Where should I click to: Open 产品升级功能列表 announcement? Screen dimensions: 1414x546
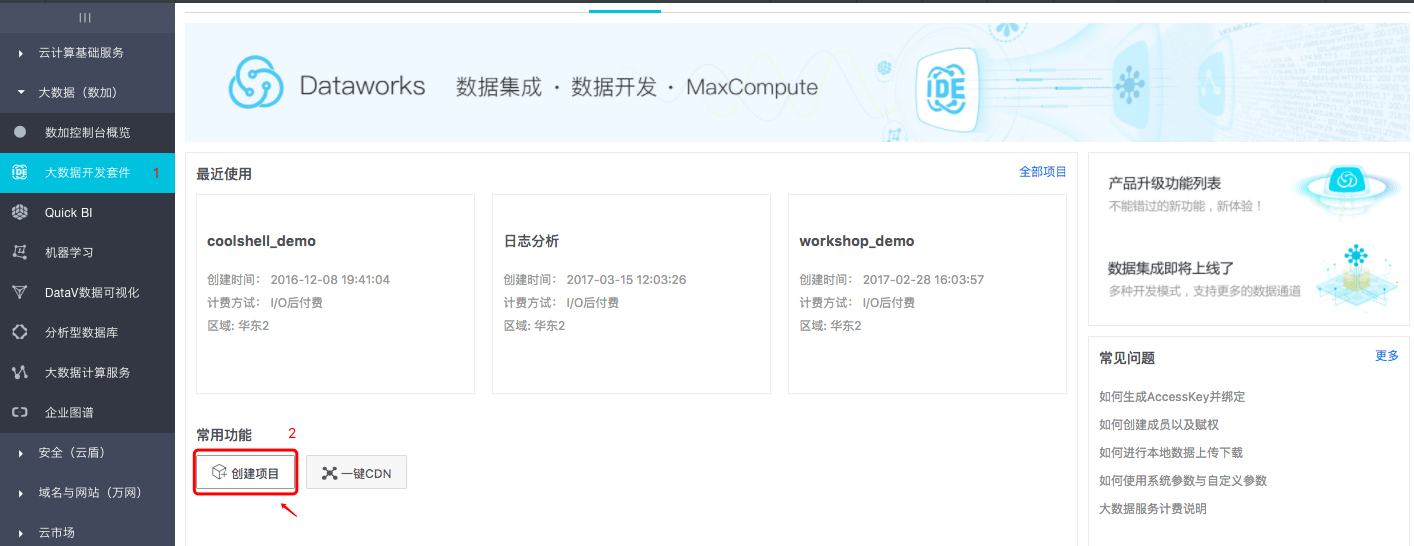(1165, 184)
